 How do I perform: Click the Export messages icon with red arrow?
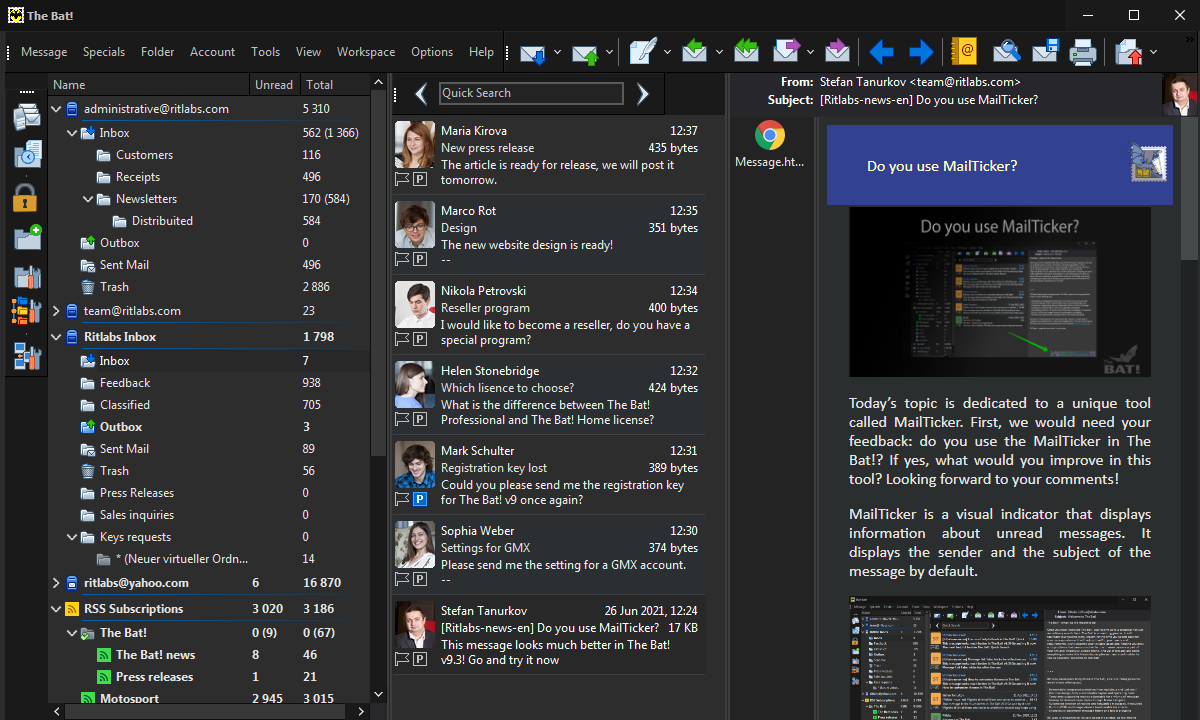coord(1130,52)
